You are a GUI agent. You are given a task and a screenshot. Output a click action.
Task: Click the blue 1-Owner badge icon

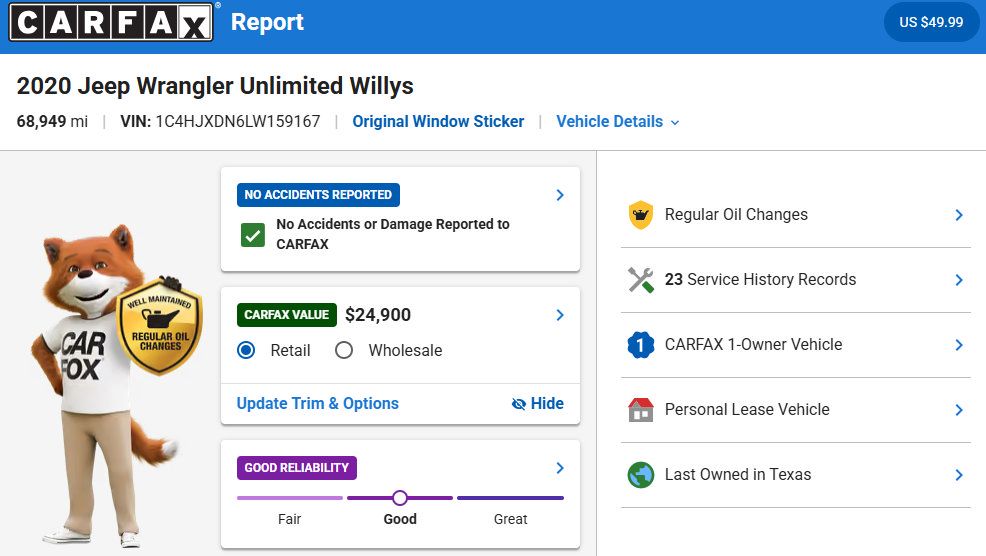click(641, 345)
